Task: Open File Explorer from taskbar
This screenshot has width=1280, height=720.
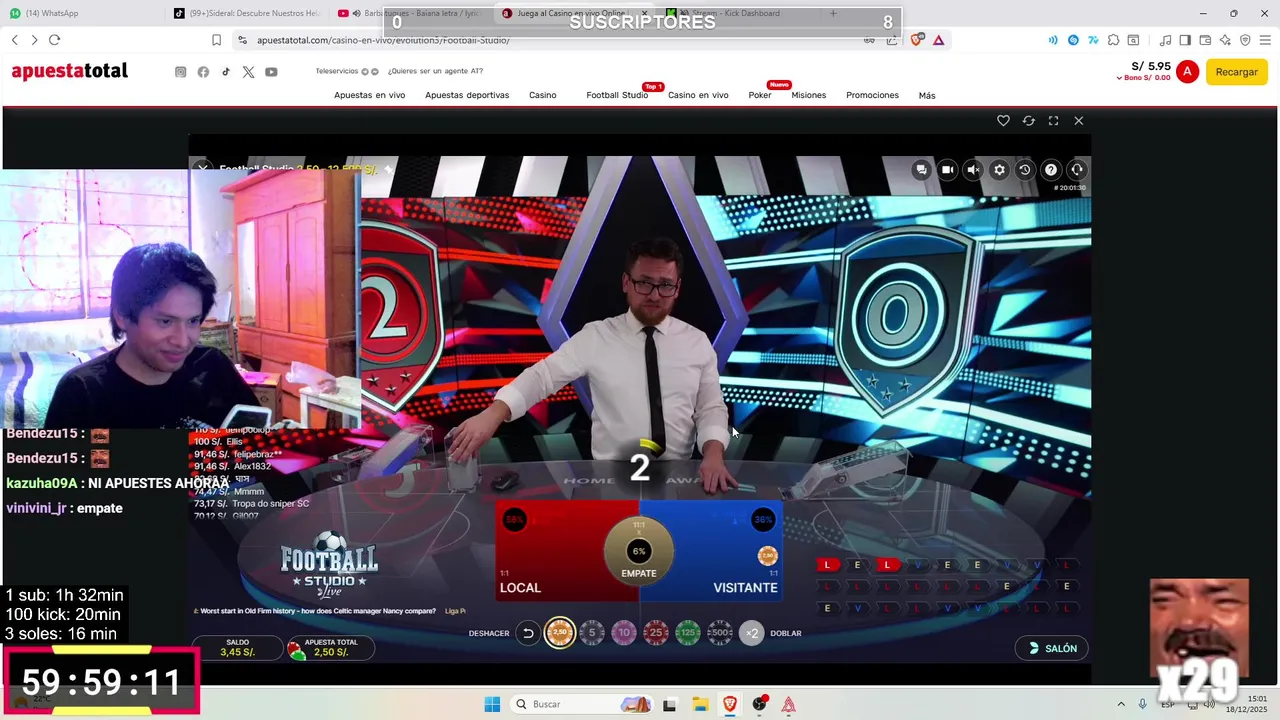Action: [x=699, y=704]
